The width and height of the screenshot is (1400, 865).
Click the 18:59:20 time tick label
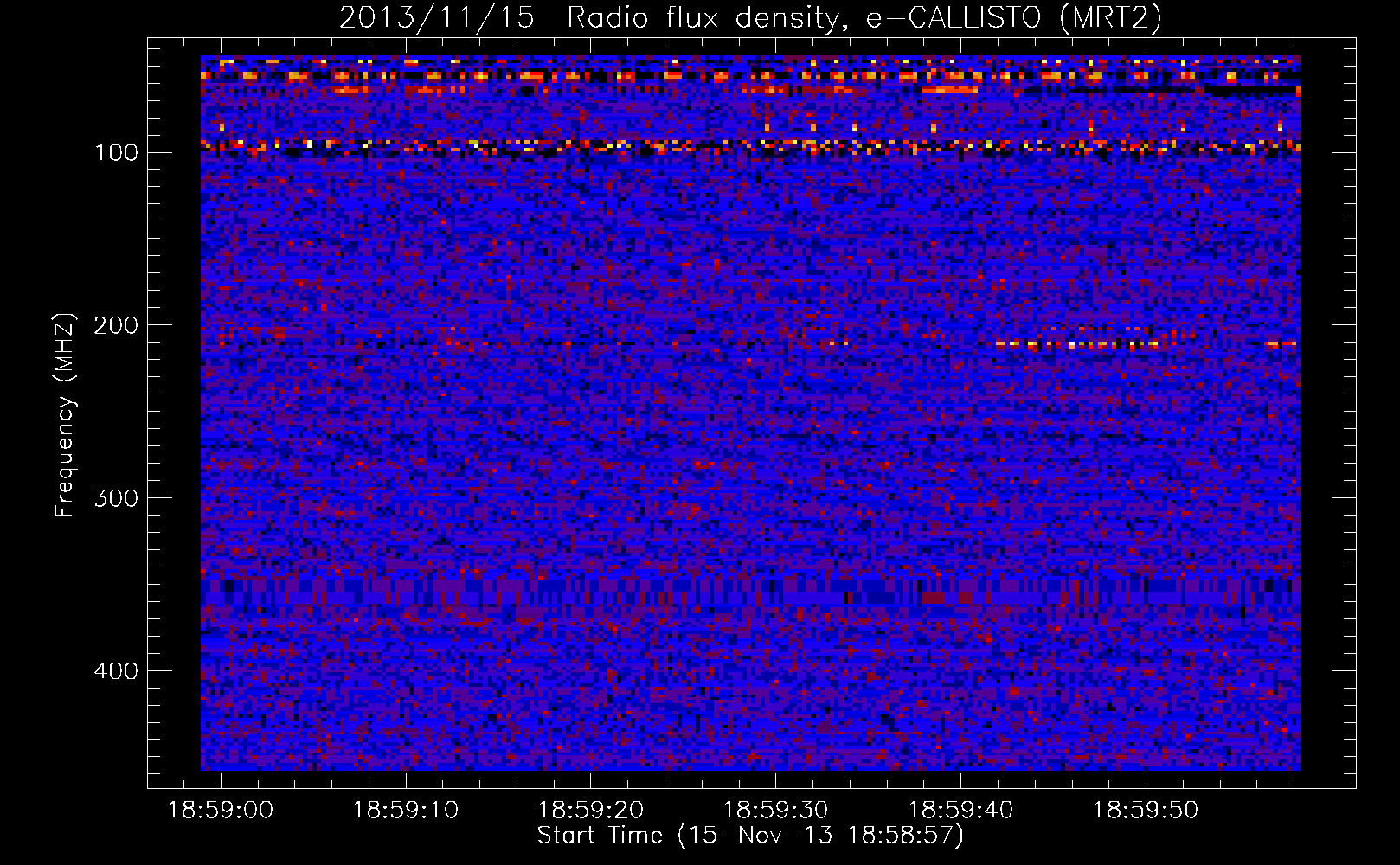tap(591, 811)
